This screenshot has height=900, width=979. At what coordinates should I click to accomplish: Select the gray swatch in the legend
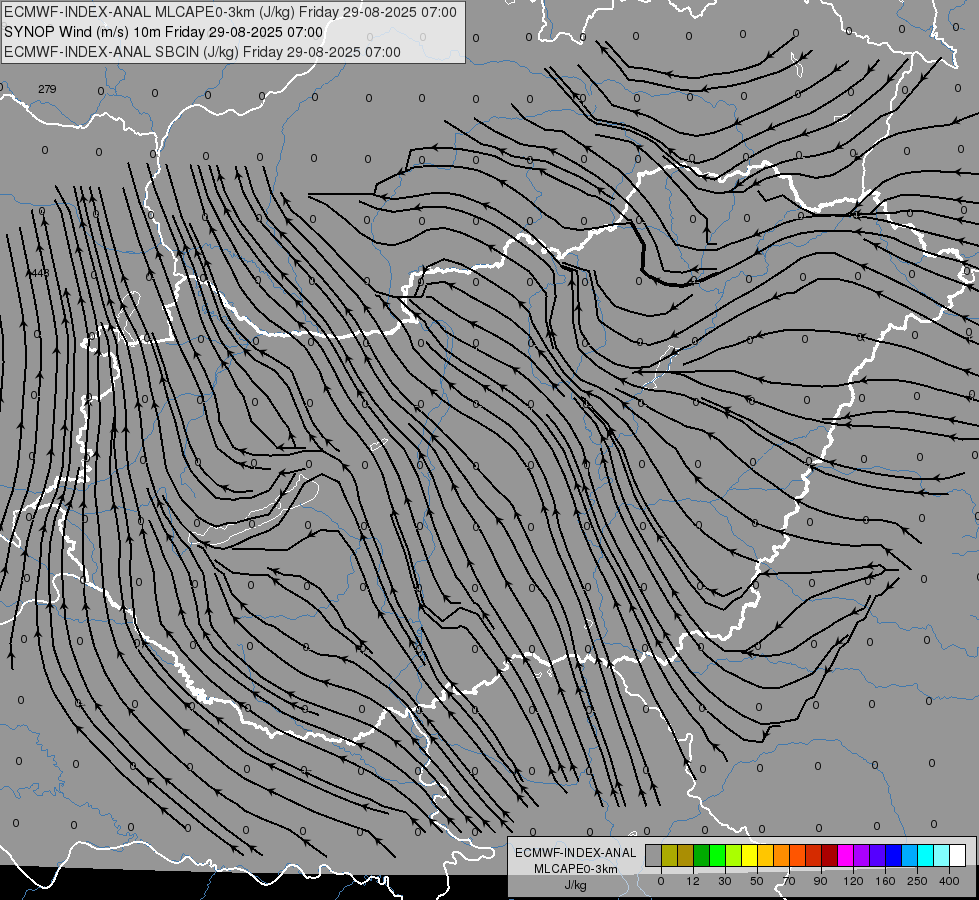tap(654, 855)
